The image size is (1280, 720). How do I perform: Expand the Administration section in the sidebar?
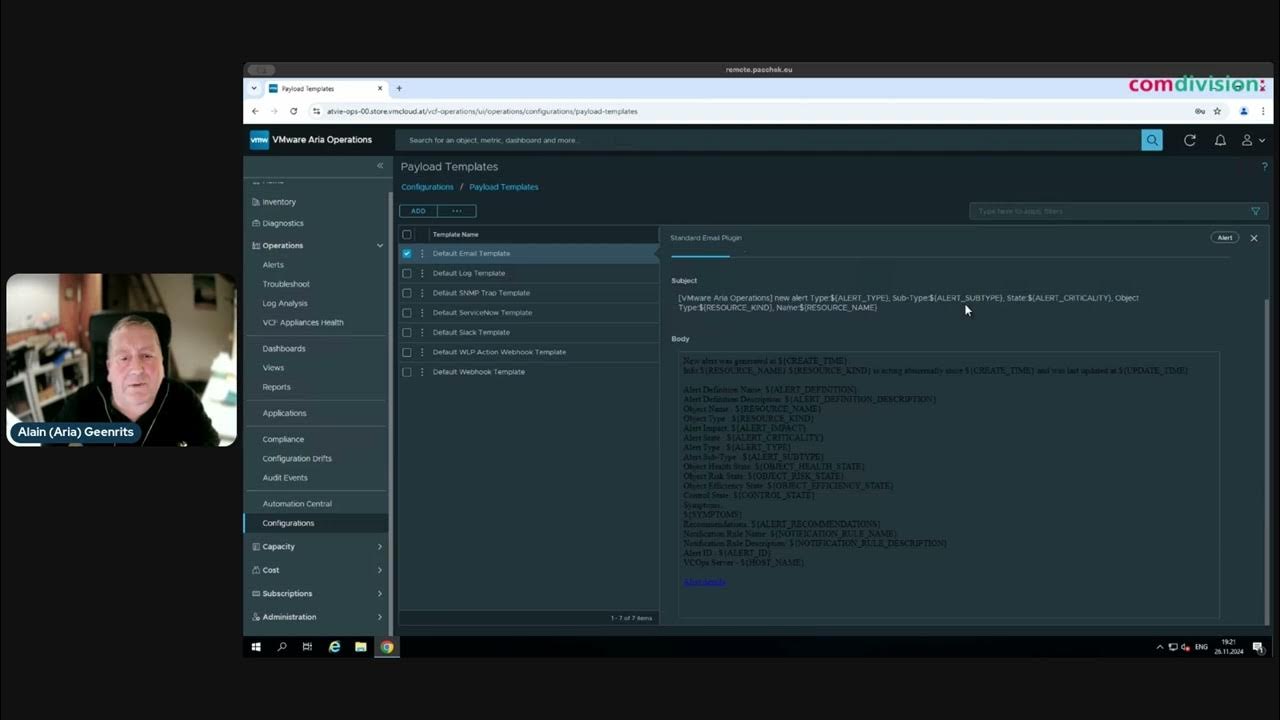(379, 617)
